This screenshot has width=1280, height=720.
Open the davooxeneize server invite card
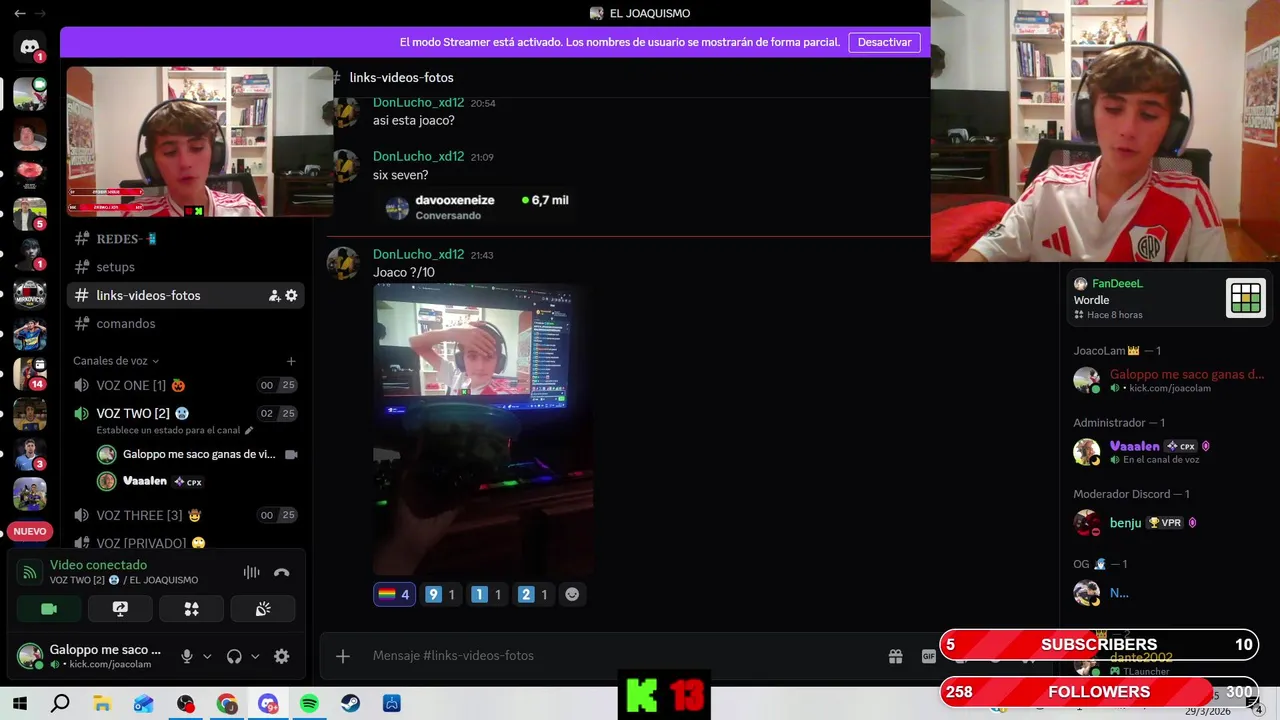[x=478, y=207]
